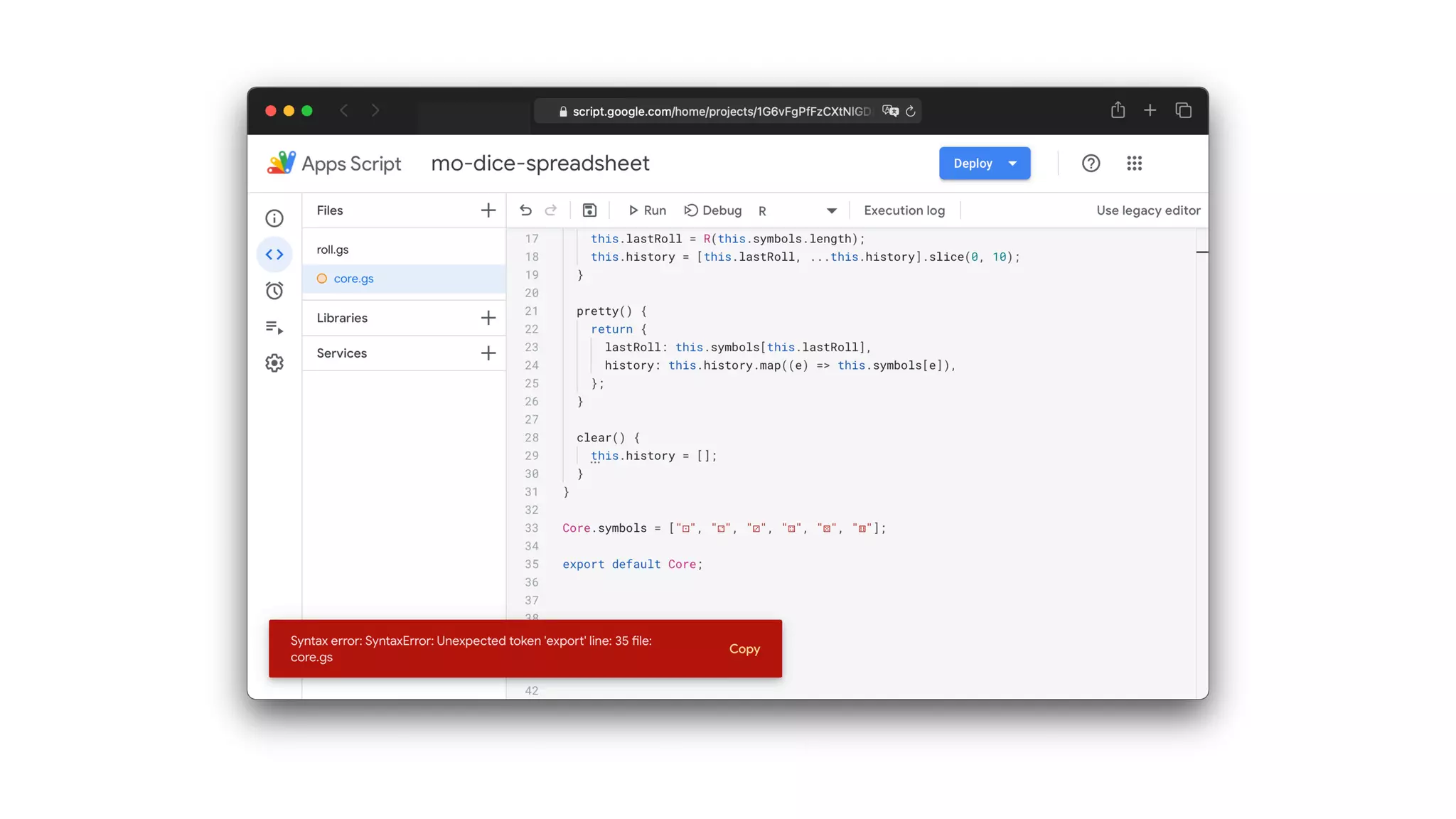Viewport: 1456px width, 819px height.
Task: Click the Use legacy editor link
Action: (1147, 210)
